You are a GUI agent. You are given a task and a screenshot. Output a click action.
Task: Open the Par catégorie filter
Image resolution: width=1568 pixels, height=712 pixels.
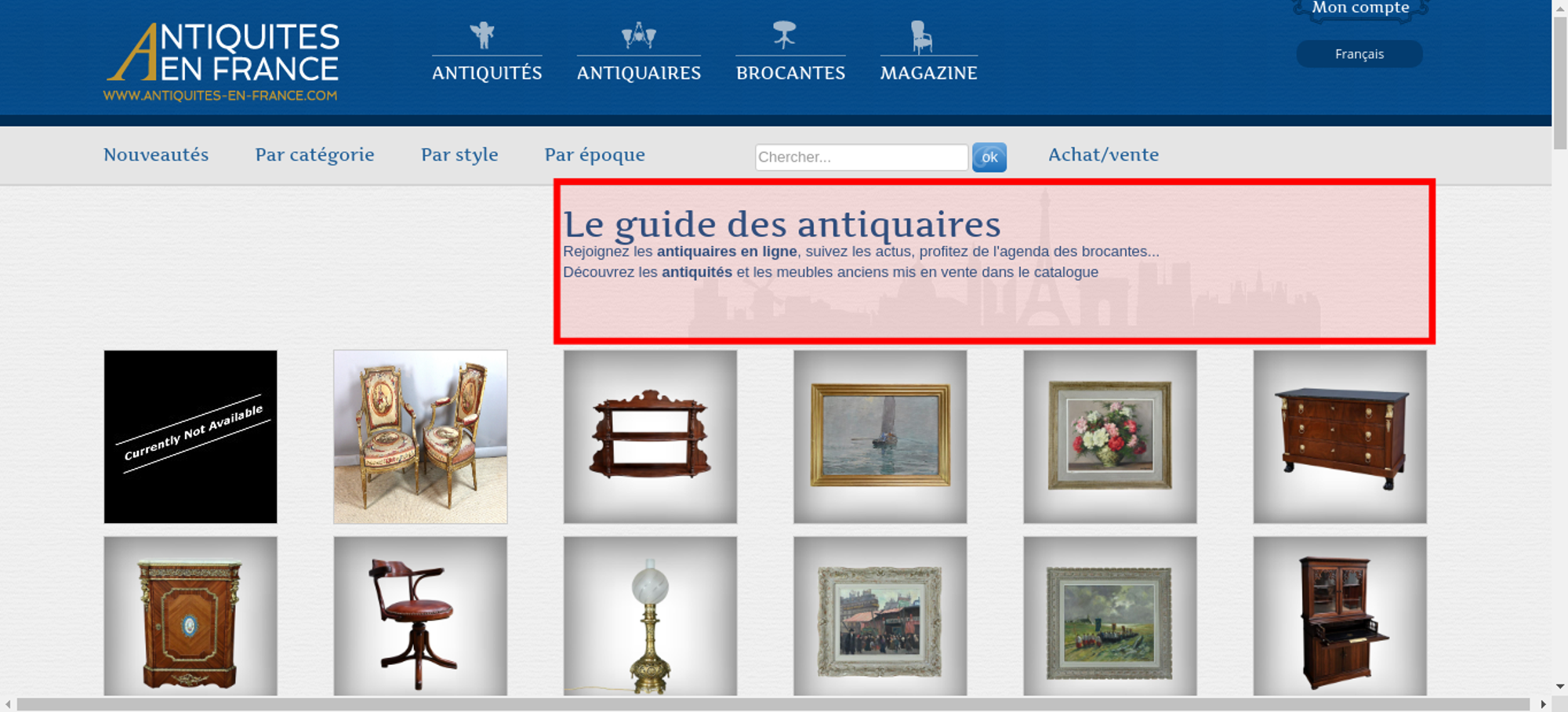tap(314, 155)
